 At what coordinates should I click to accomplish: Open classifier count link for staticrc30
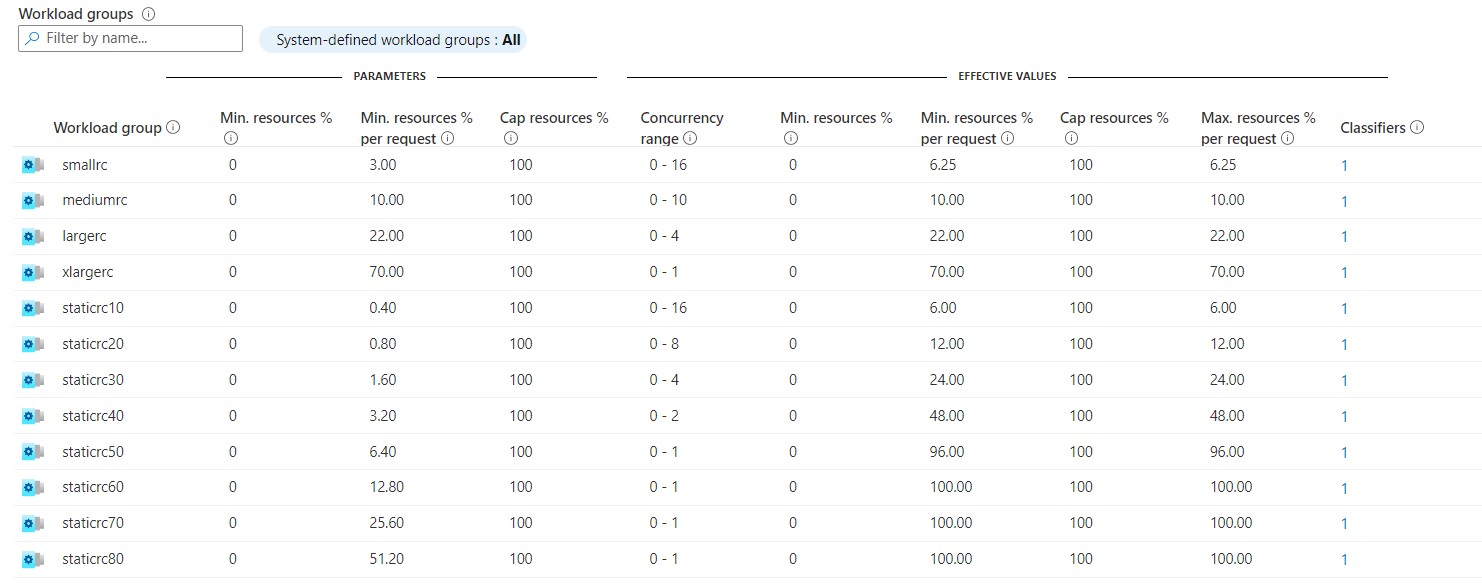click(x=1345, y=381)
